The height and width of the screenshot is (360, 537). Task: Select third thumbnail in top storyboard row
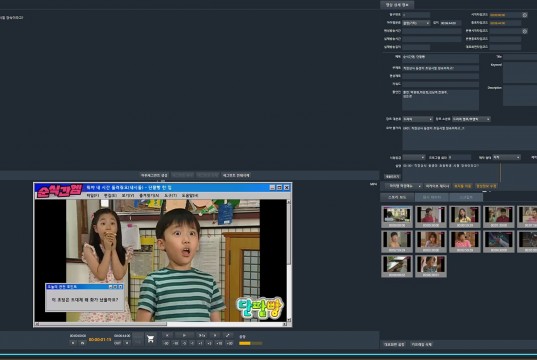point(465,216)
